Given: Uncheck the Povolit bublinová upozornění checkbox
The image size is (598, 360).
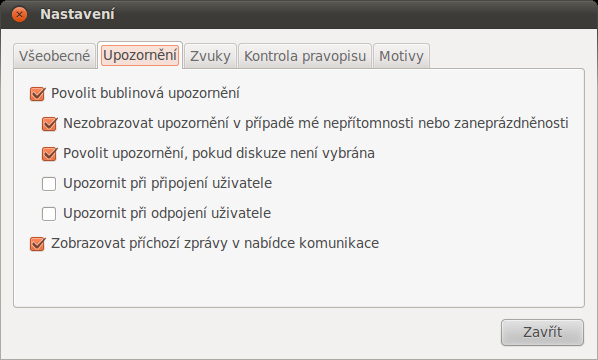Looking at the screenshot, I should (x=38, y=93).
